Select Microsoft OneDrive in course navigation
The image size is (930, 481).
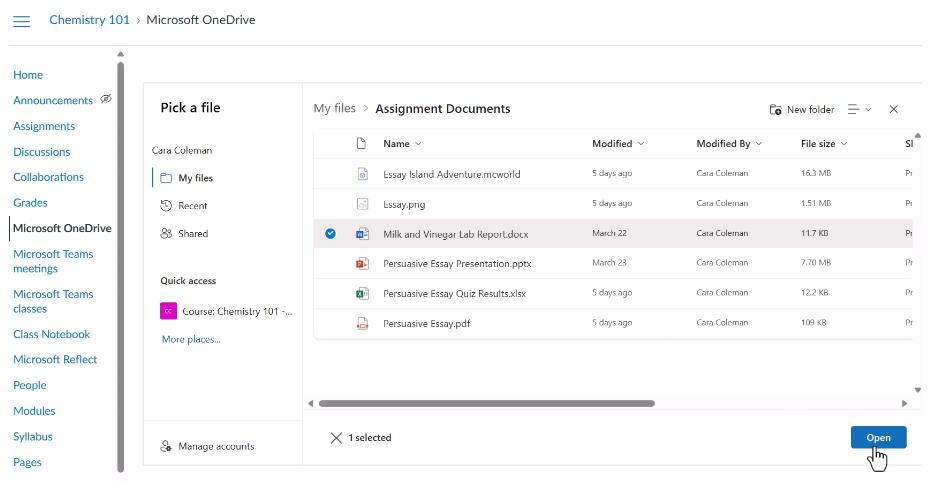point(62,228)
